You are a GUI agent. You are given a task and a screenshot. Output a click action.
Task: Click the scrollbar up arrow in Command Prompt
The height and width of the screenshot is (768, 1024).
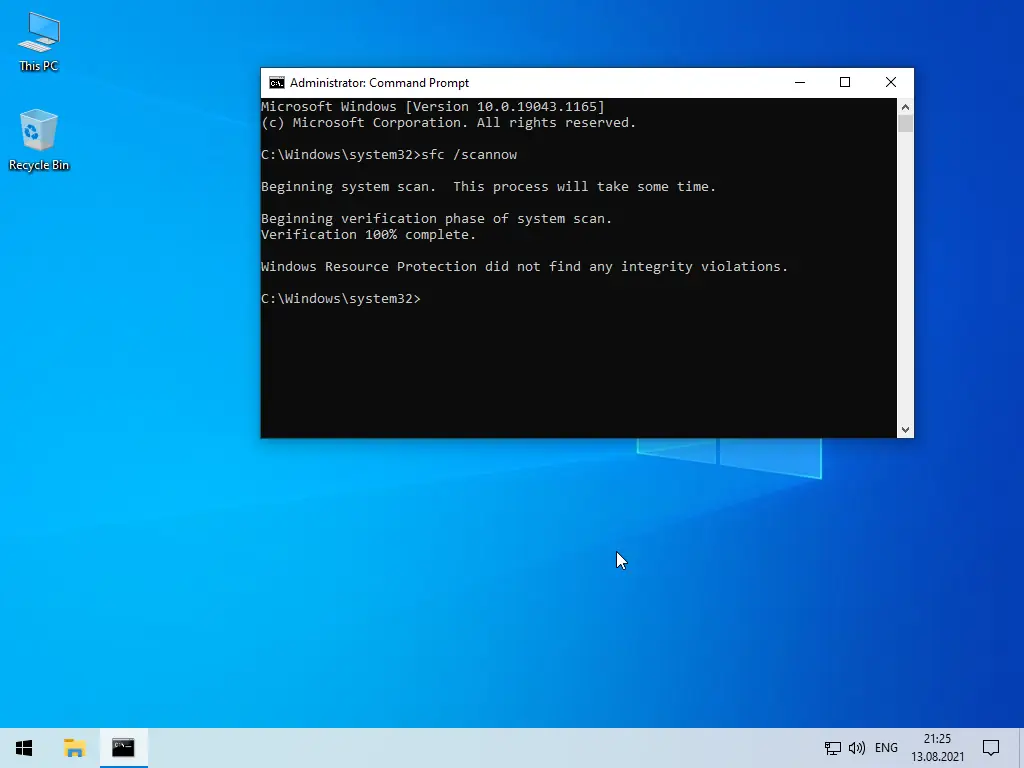[x=905, y=106]
